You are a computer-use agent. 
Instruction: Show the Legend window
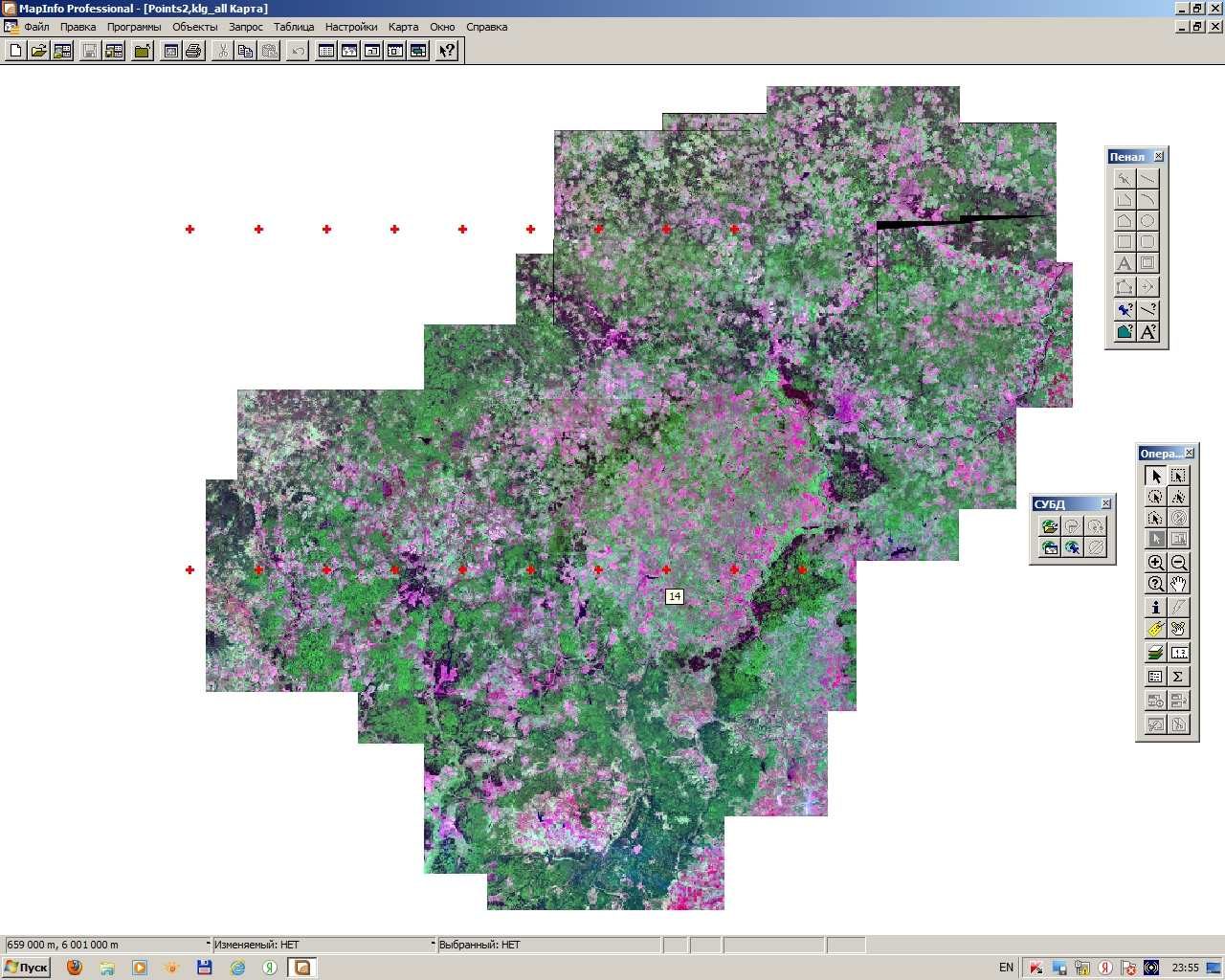(x=1155, y=676)
